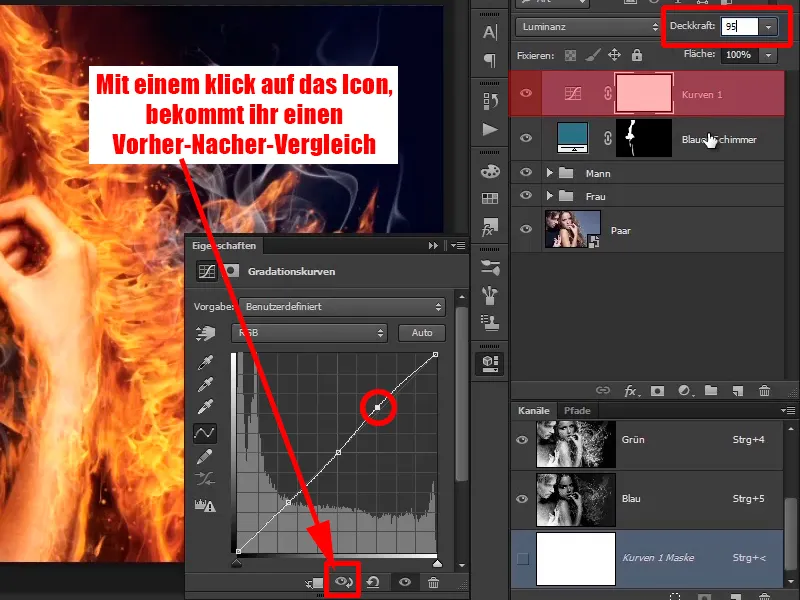Screen dimensions: 800x600
Task: Select the Kurven 1 layer mask thumbnail
Action: click(x=643, y=93)
